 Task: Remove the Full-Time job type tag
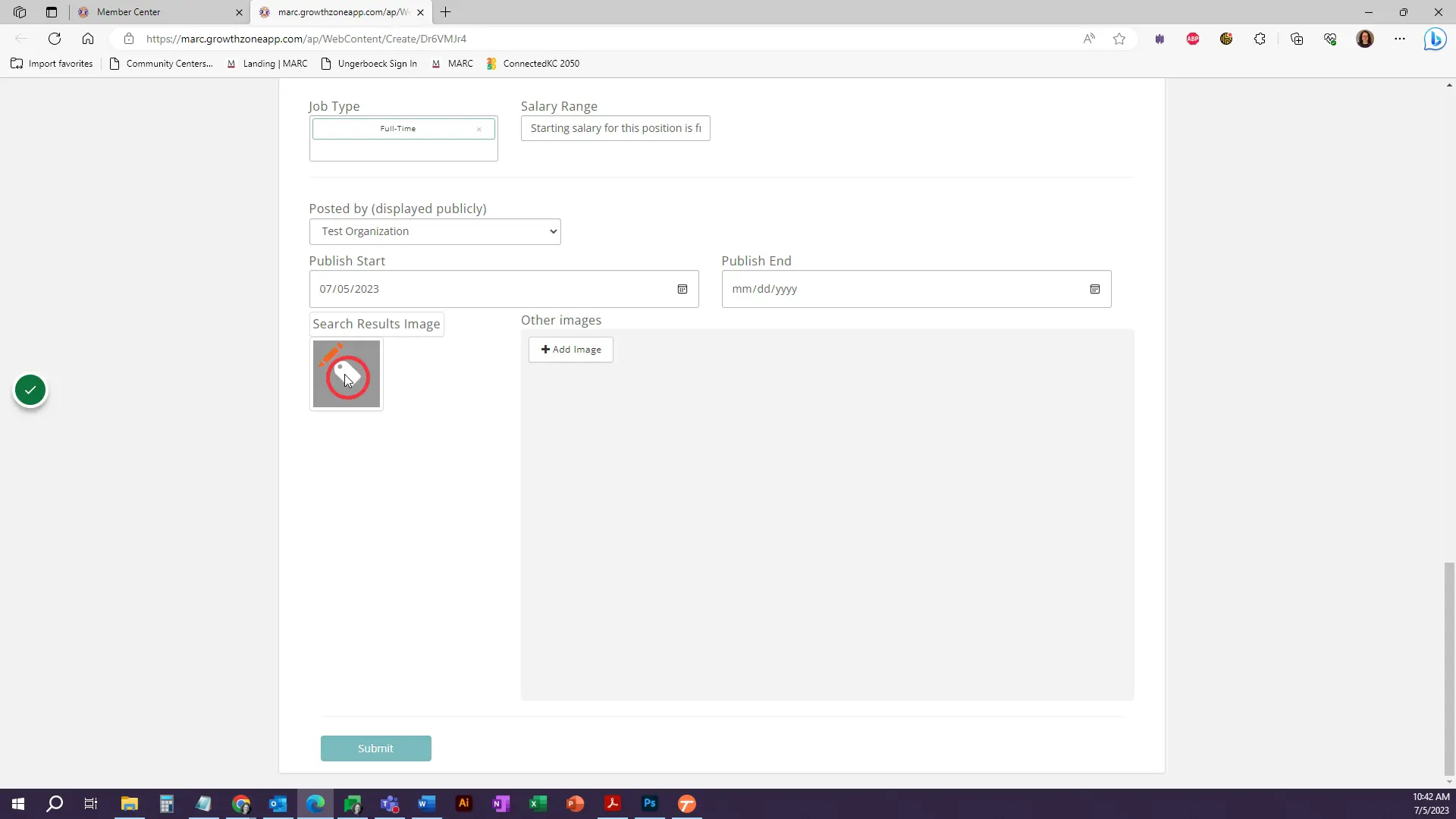tap(479, 130)
